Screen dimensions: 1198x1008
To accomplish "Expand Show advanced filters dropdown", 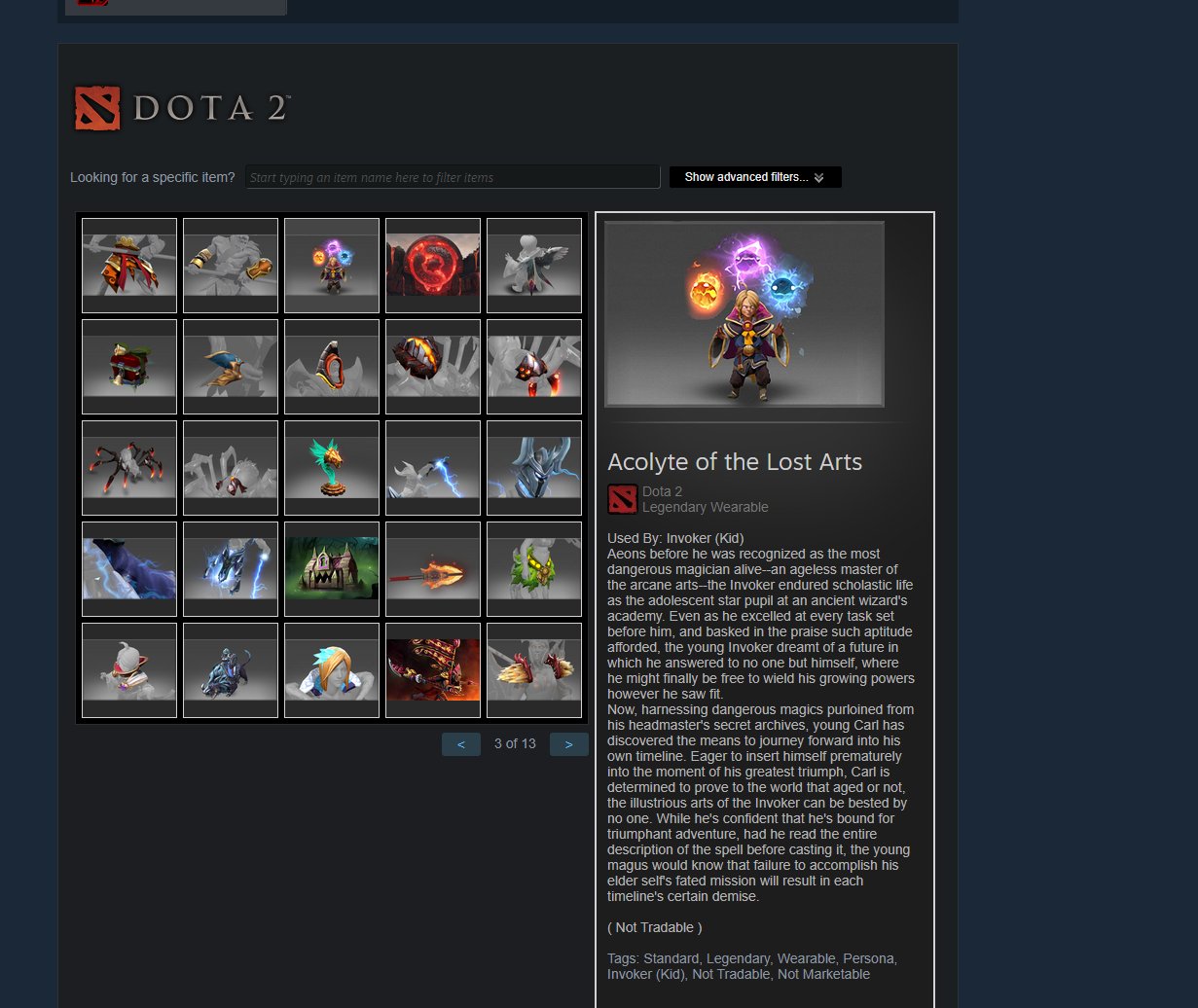I will coord(755,177).
